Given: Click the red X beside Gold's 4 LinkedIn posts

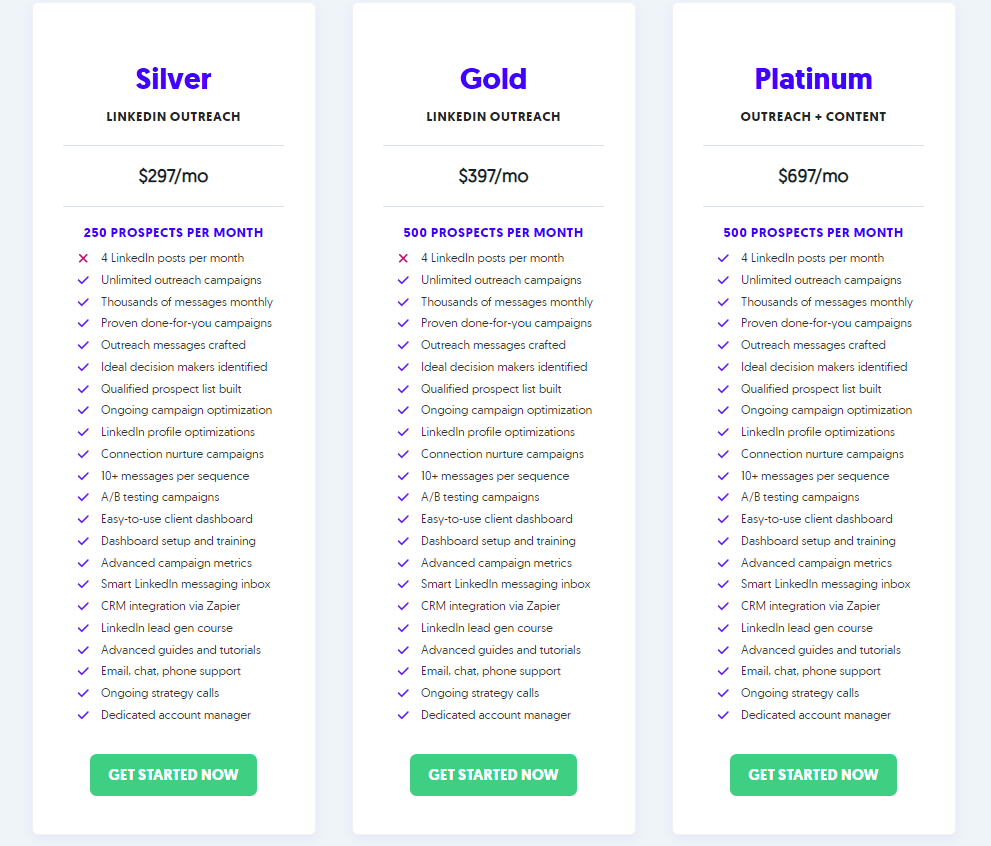Looking at the screenshot, I should [x=403, y=258].
